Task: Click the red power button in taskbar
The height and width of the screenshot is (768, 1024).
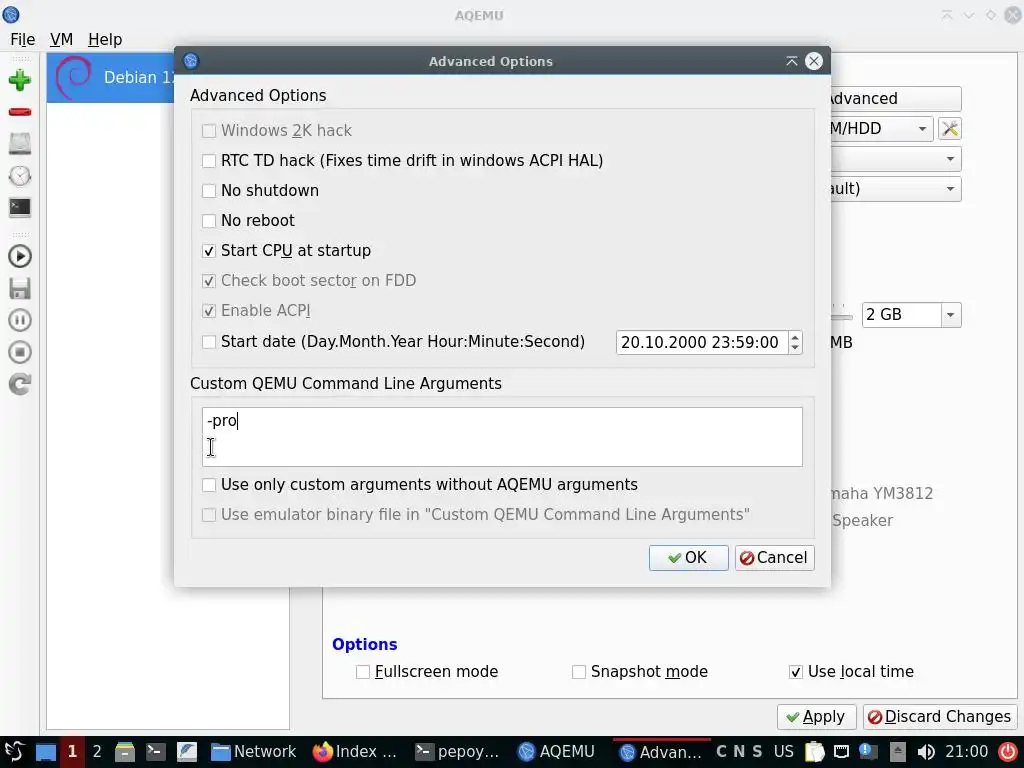Action: tap(1008, 752)
